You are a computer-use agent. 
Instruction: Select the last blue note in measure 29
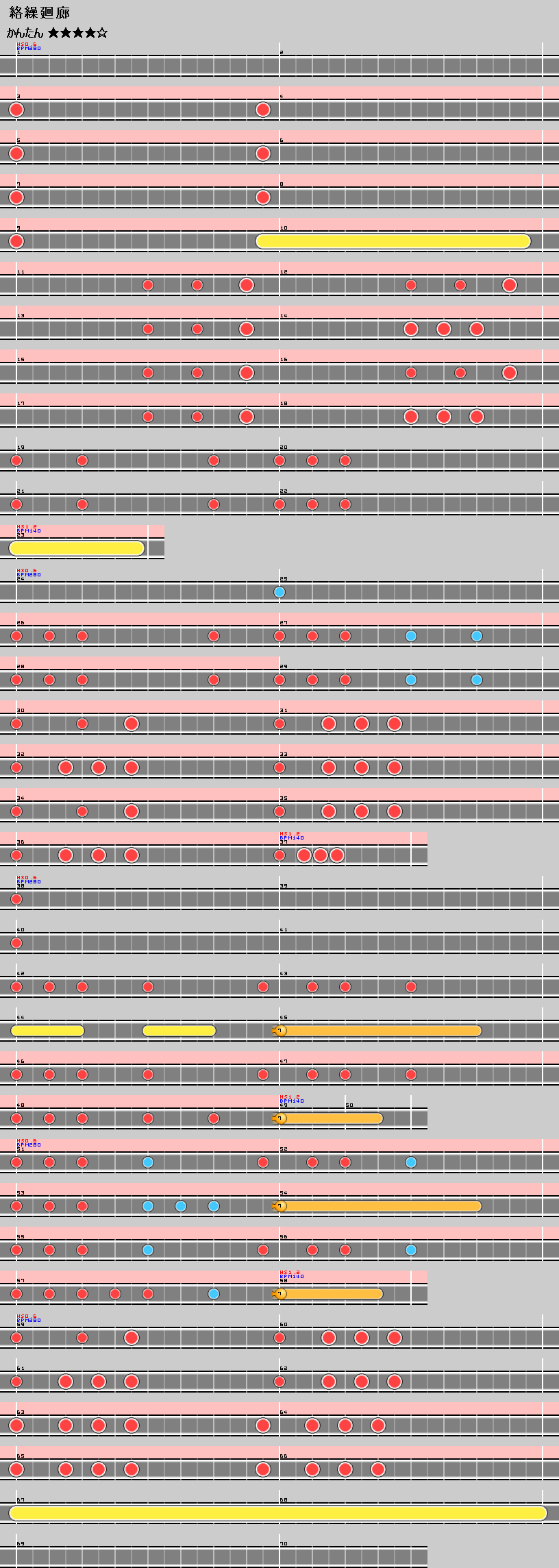[477, 680]
